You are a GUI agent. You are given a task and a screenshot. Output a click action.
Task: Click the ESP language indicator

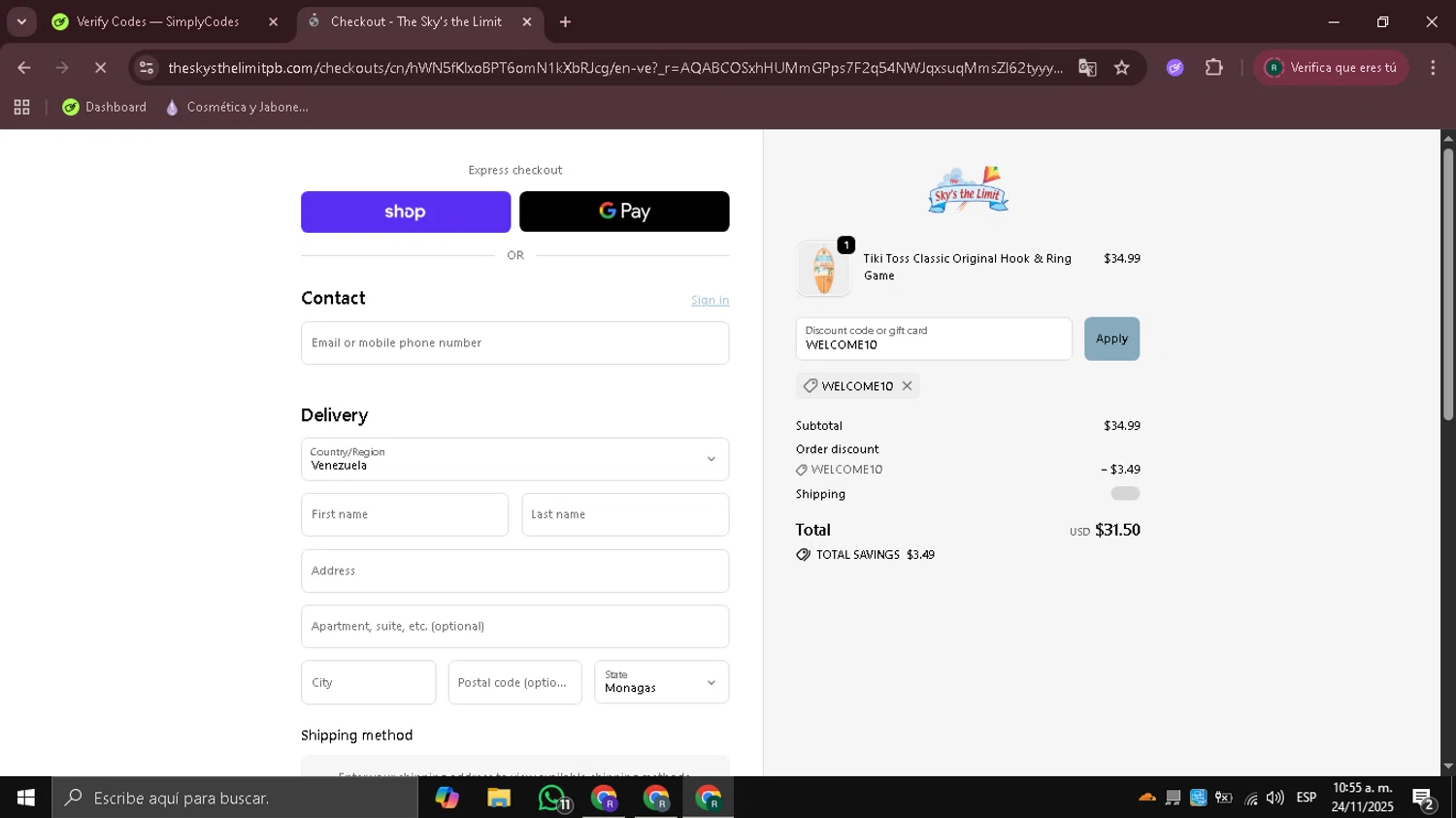tap(1307, 798)
